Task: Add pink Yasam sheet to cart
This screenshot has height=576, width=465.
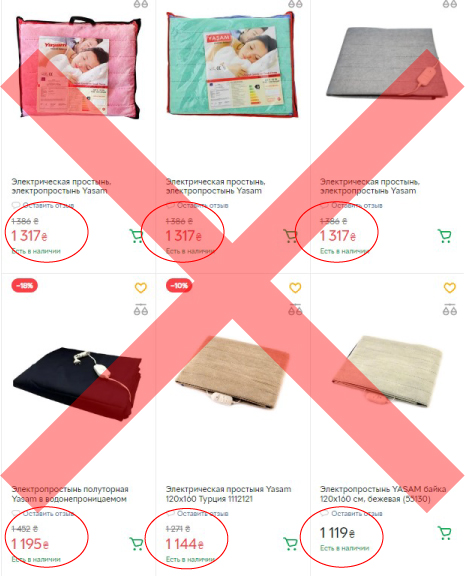Action: (136, 236)
